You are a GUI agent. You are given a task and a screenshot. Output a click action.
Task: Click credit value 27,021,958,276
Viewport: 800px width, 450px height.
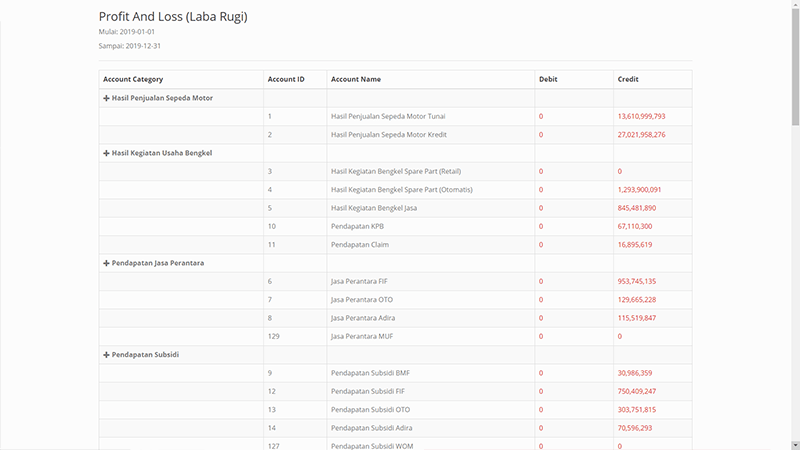641,135
